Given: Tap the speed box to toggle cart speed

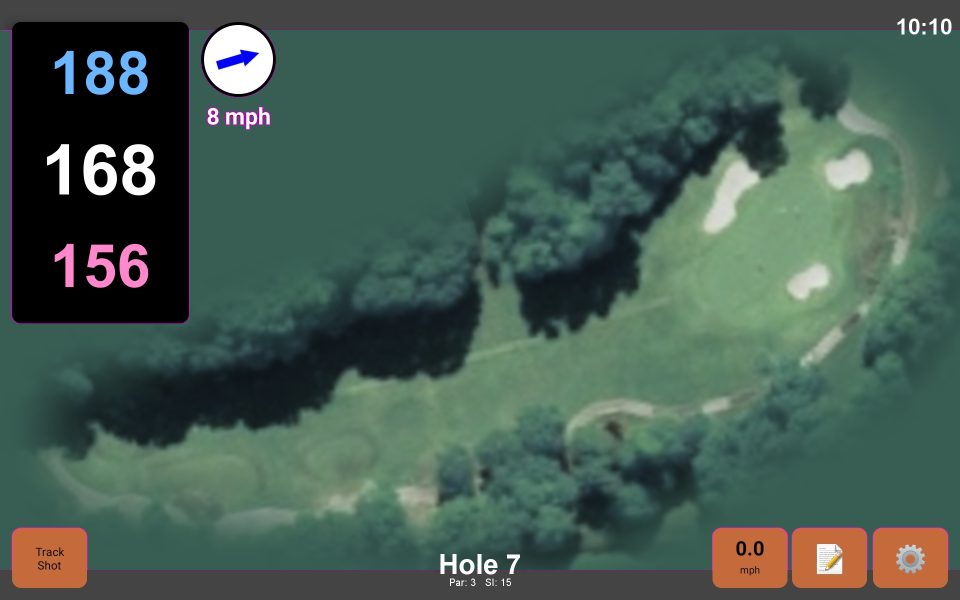Looking at the screenshot, I should tap(749, 556).
